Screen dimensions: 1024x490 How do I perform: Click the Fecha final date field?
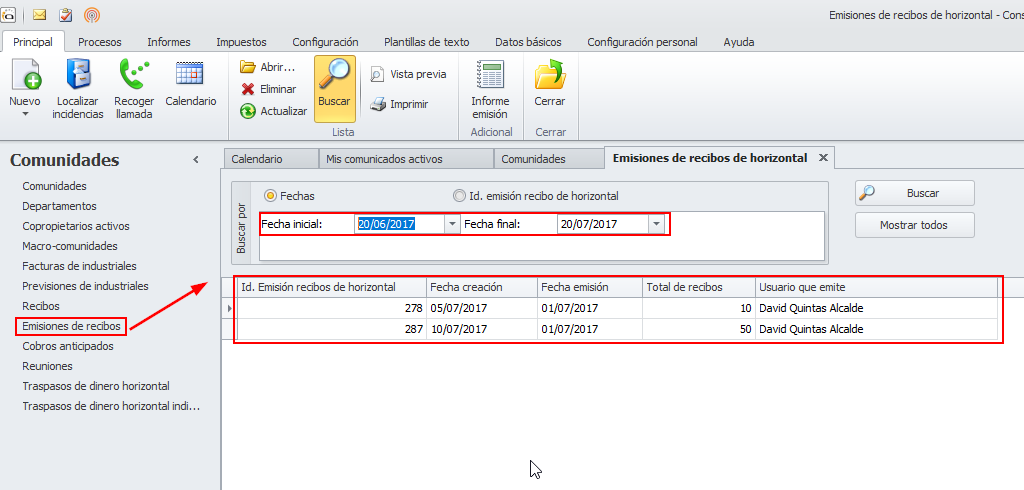pyautogui.click(x=603, y=224)
